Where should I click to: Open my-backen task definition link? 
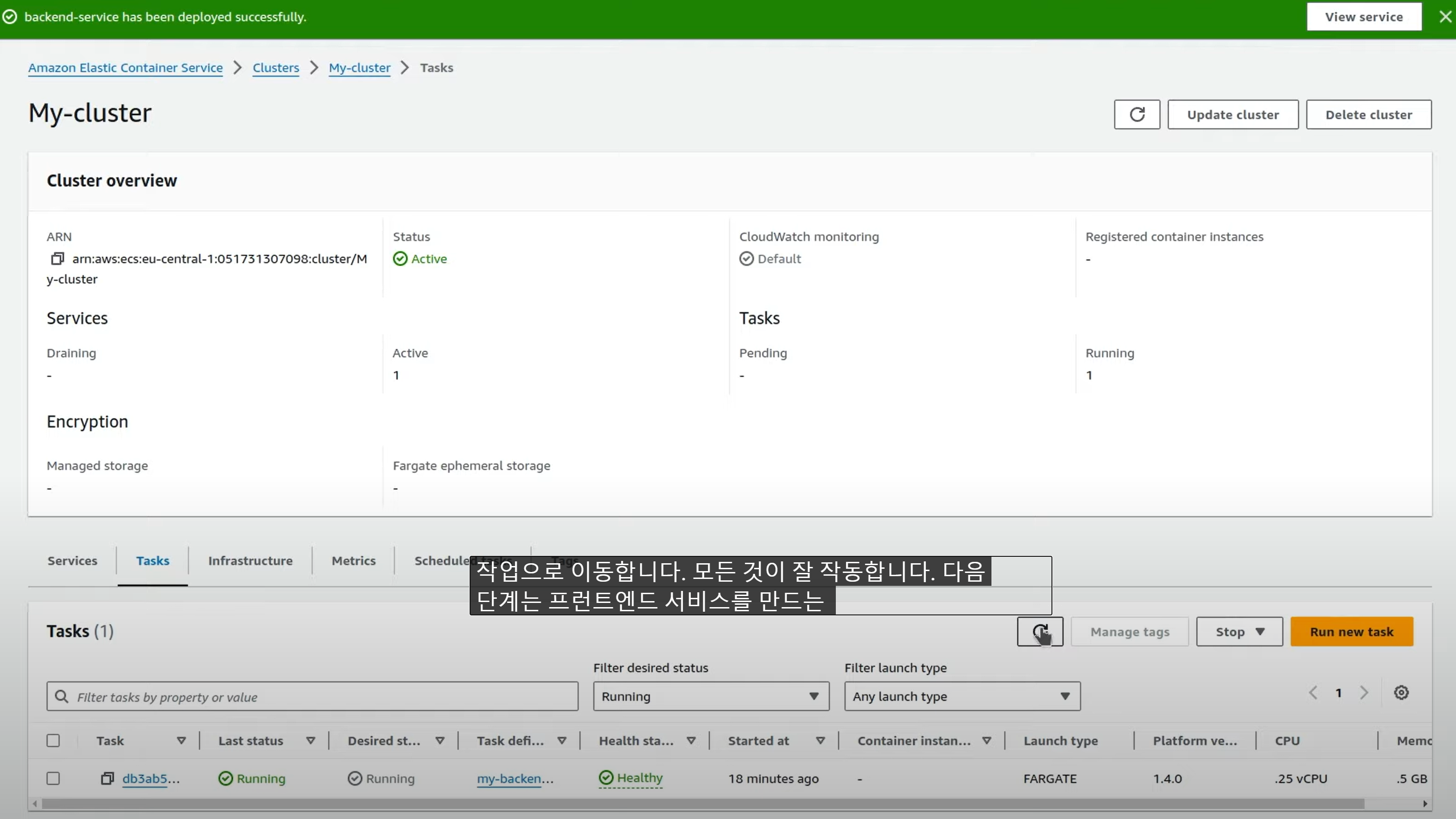click(515, 778)
